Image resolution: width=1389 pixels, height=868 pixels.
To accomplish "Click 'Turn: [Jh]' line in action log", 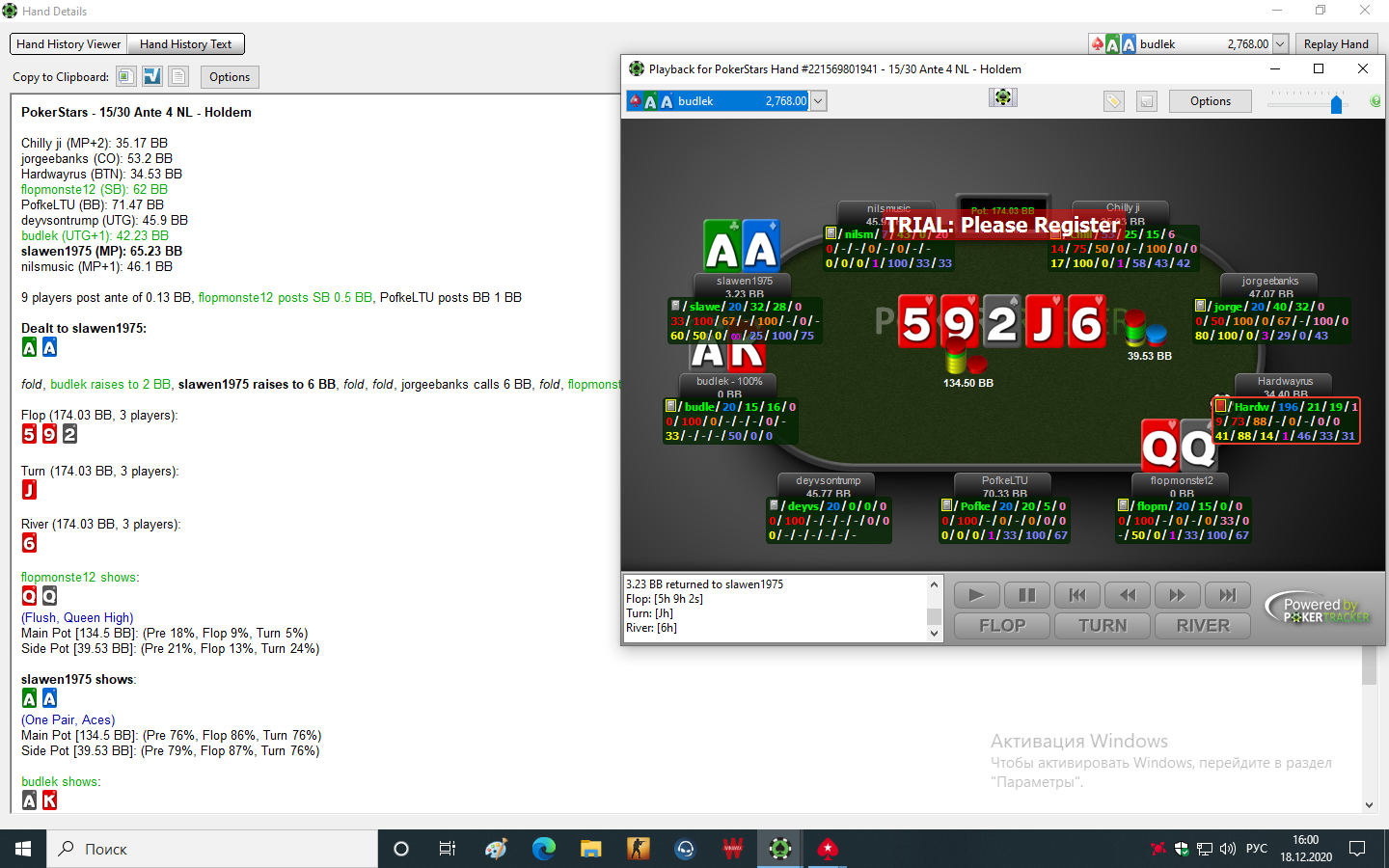I will (x=649, y=613).
